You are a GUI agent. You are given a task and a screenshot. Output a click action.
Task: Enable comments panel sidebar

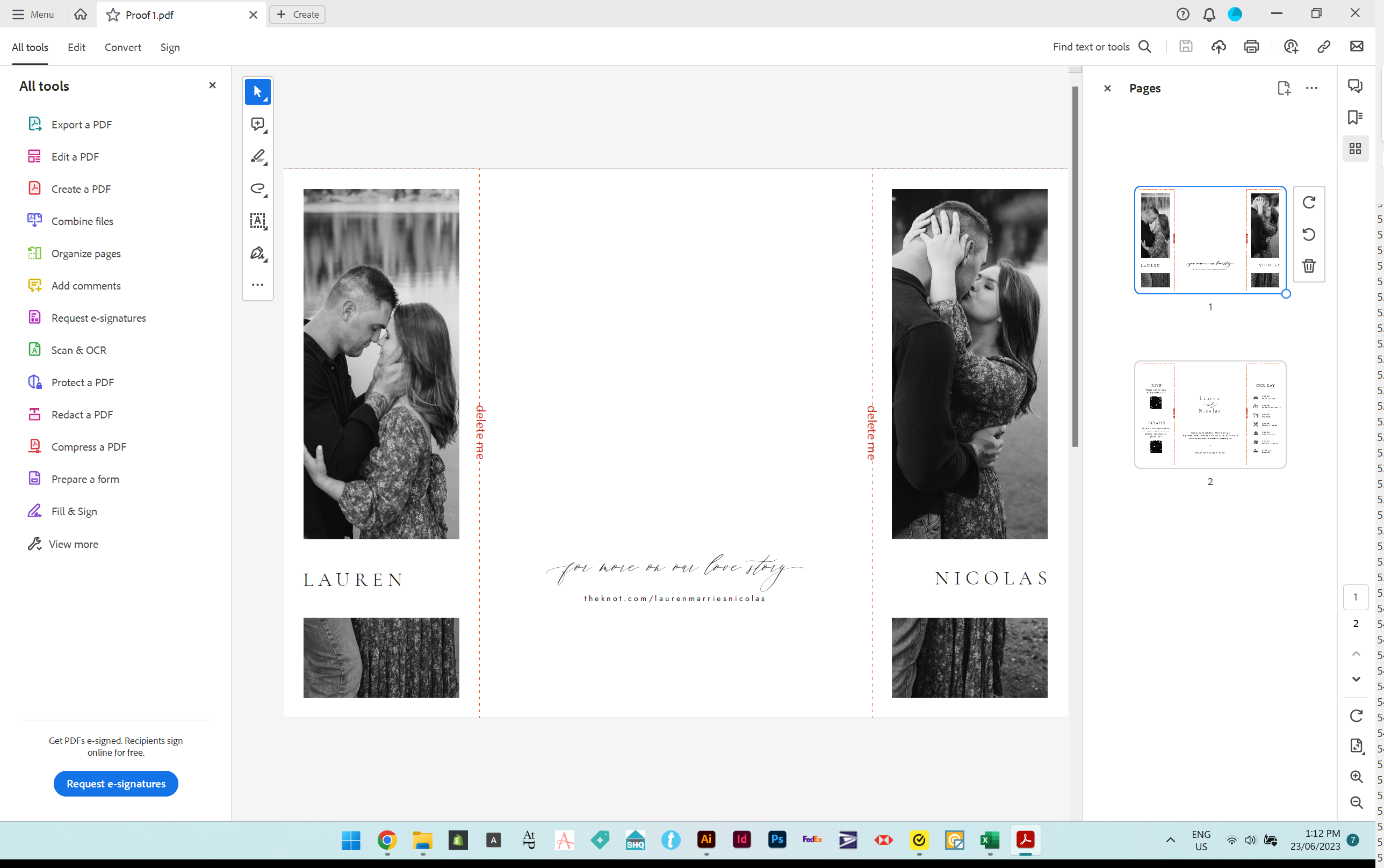pos(1356,87)
